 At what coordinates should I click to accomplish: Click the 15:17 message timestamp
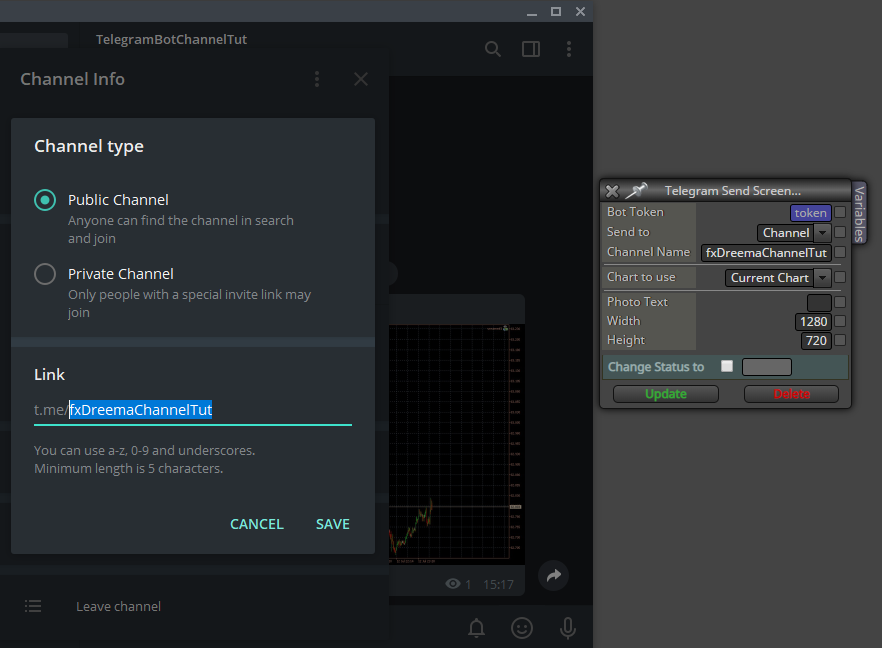tap(498, 584)
